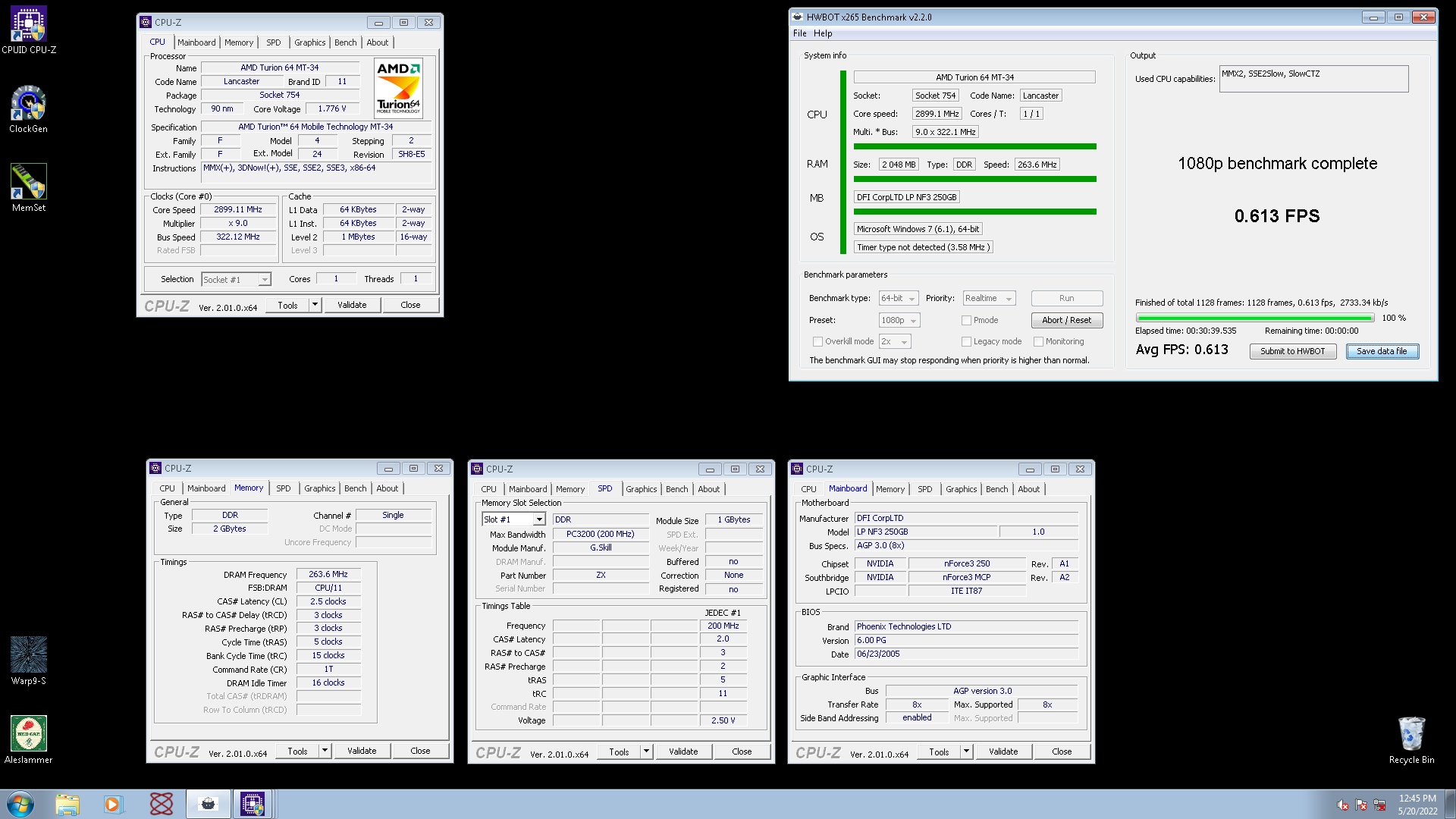Screen dimensions: 1456x819
Task: Click the title bar icon of the CPU-Z SPD window
Action: [x=477, y=469]
